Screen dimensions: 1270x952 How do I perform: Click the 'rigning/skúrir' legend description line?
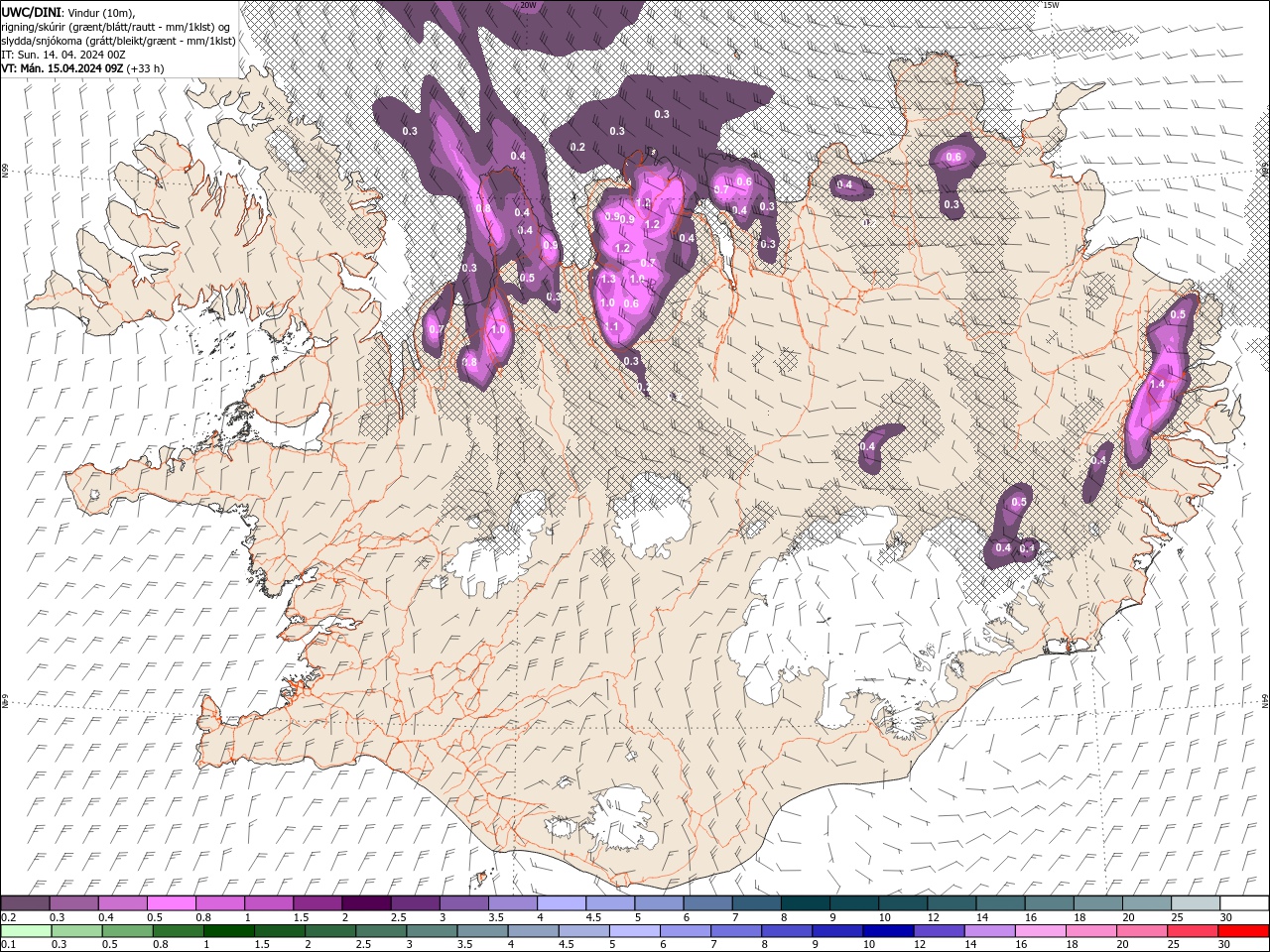116,27
